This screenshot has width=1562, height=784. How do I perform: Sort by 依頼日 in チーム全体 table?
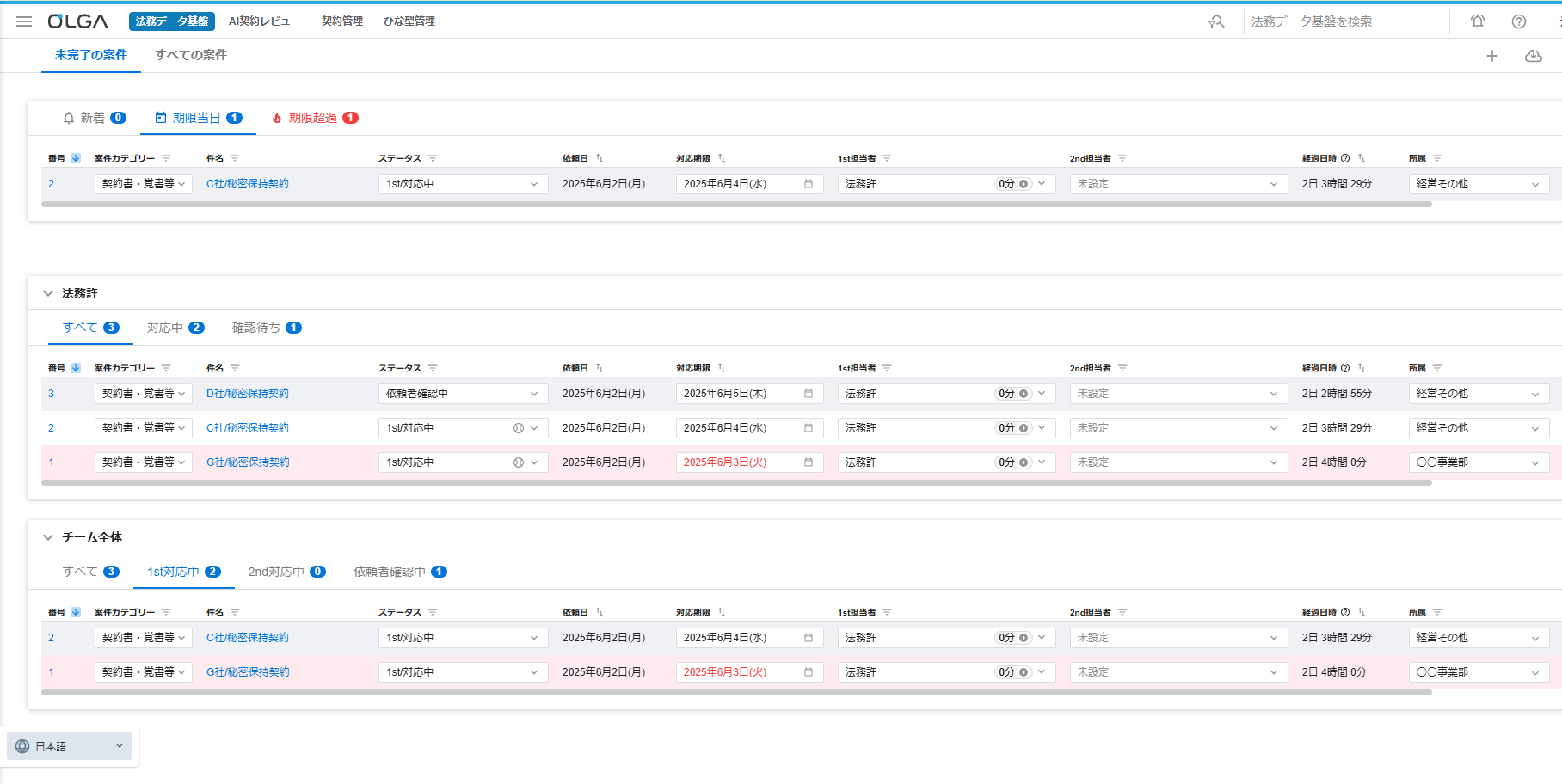coord(600,612)
